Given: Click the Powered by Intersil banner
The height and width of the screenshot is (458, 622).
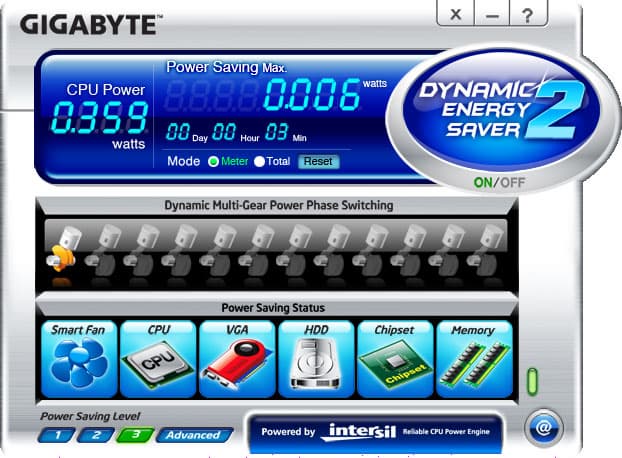Looking at the screenshot, I should pos(375,432).
